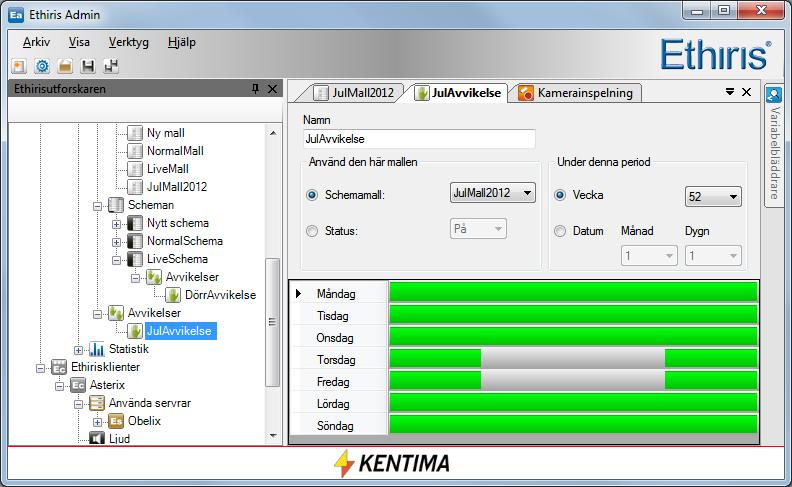The image size is (792, 487).
Task: Click the JulAvvikelse tree hand icon
Action: pos(135,331)
